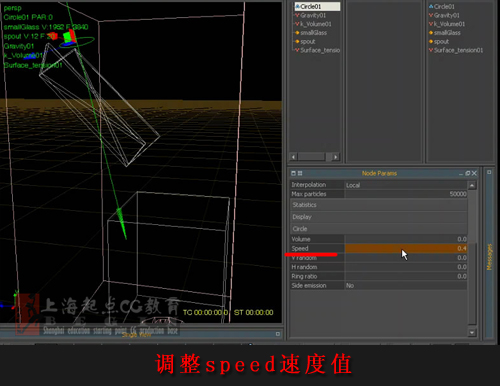
Task: Open the Interpolation dropdown showing Local
Action: pos(406,185)
